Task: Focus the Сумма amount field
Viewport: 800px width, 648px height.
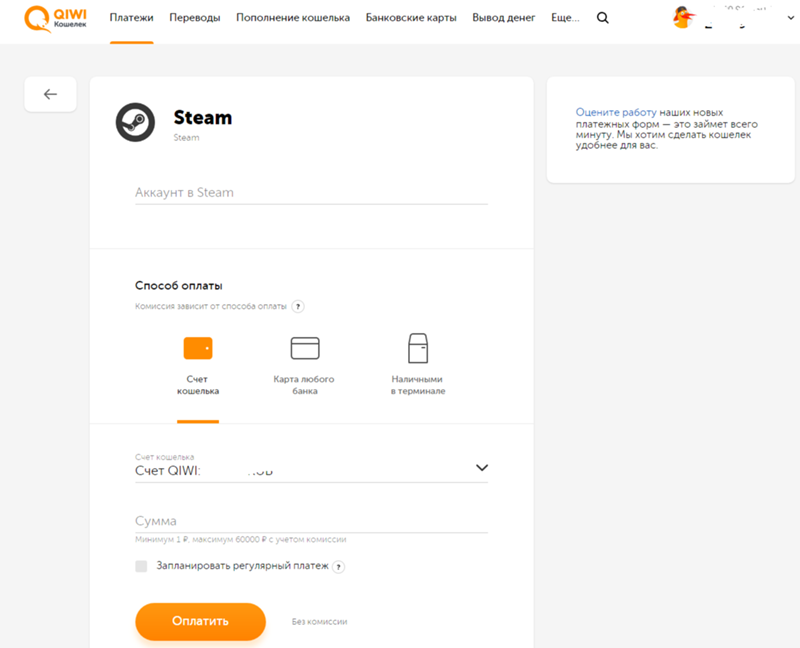Action: 311,521
